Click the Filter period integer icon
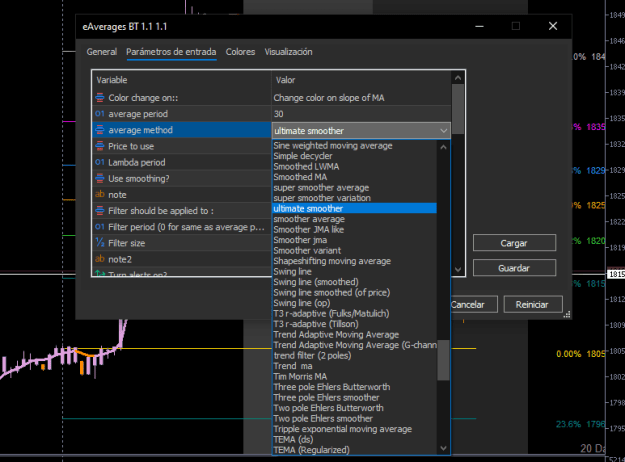Viewport: 625px width, 462px height. (x=100, y=227)
